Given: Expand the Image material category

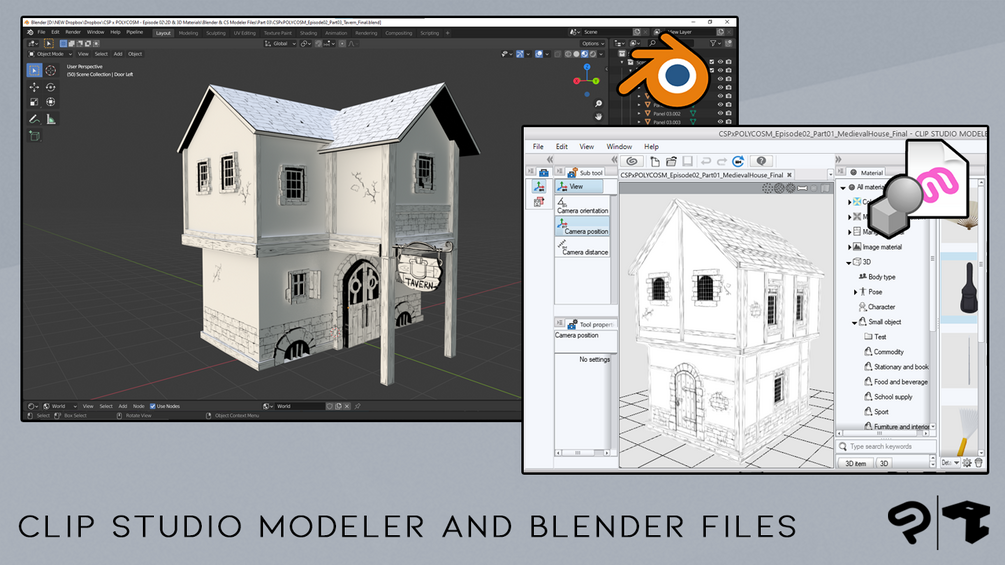Looking at the screenshot, I should [x=850, y=247].
